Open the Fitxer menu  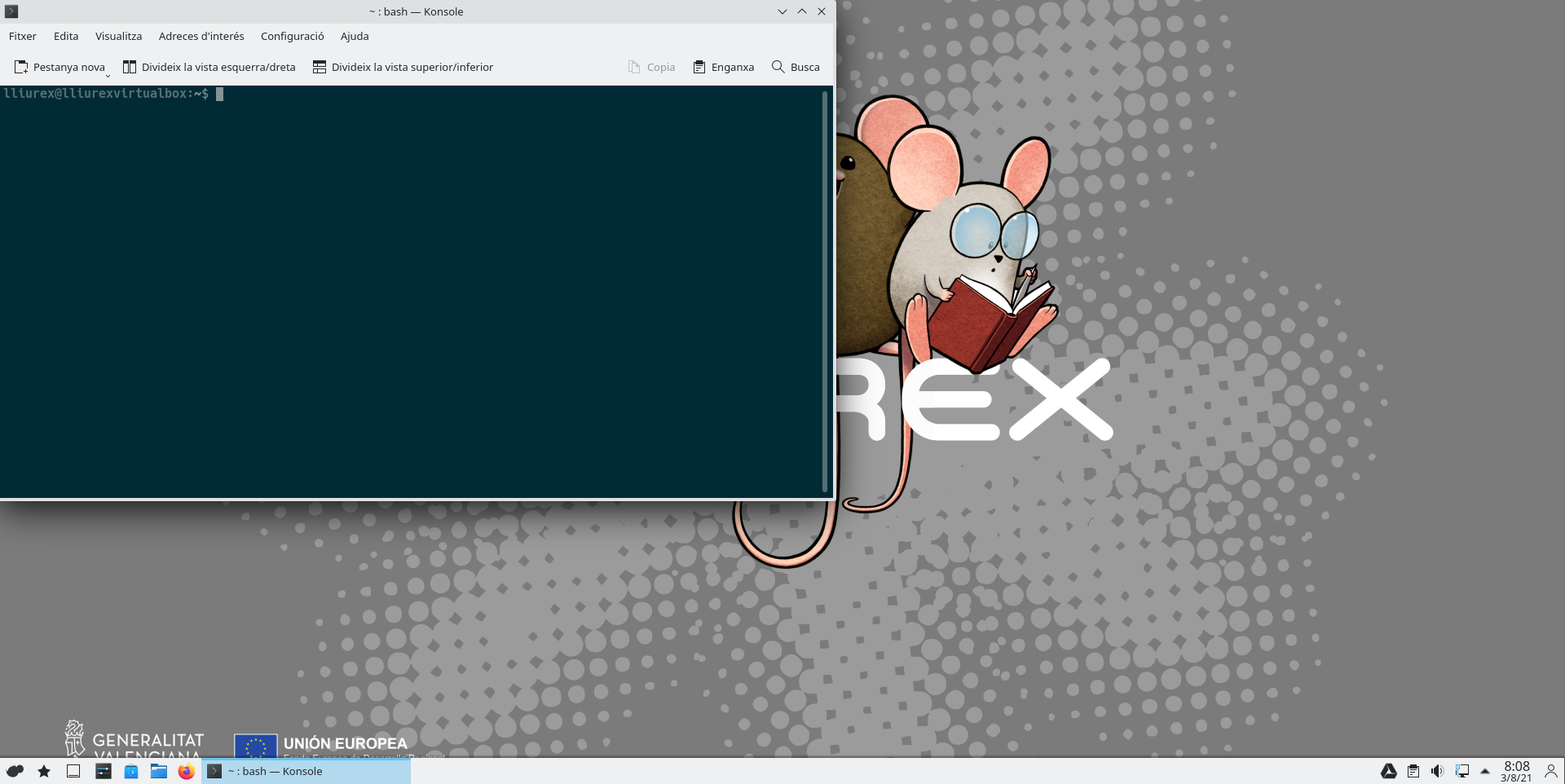pos(23,36)
